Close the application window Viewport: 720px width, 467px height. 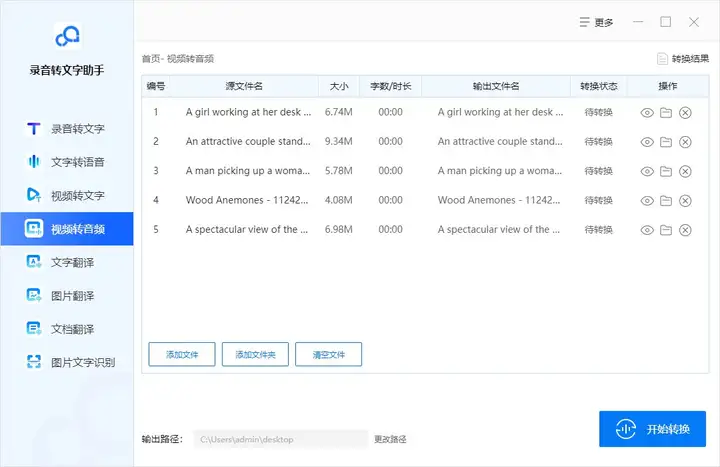694,22
